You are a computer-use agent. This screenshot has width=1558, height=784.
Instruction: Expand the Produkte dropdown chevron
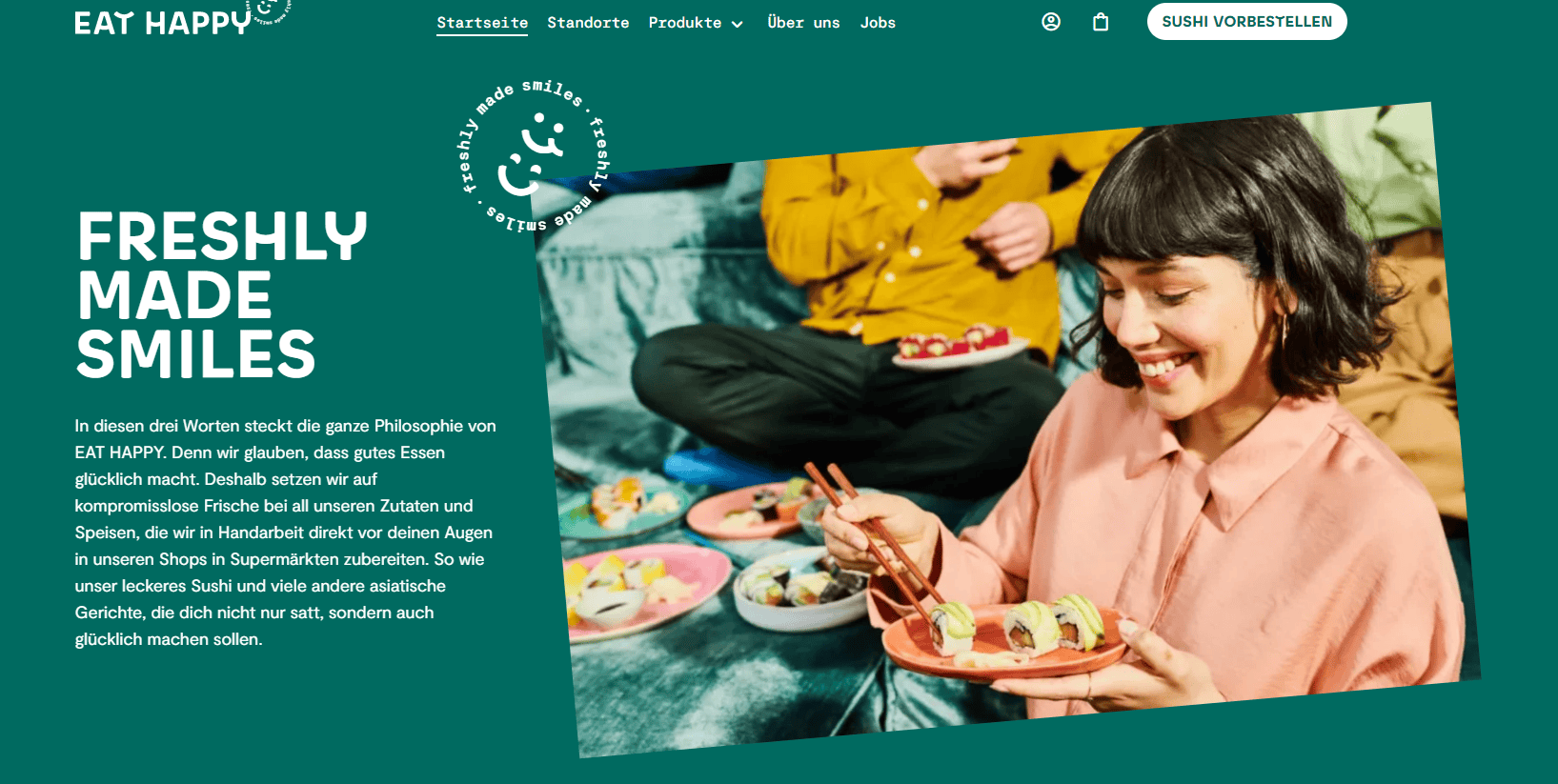pos(738,24)
